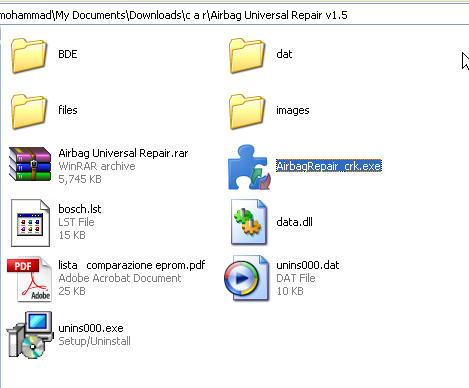
Task: Click the LST File type label
Action: click(76, 222)
